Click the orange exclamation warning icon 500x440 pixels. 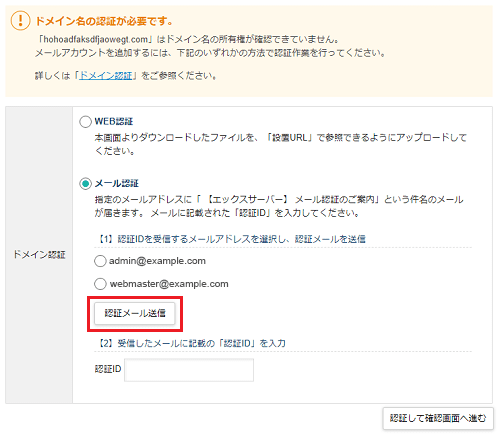[20, 20]
